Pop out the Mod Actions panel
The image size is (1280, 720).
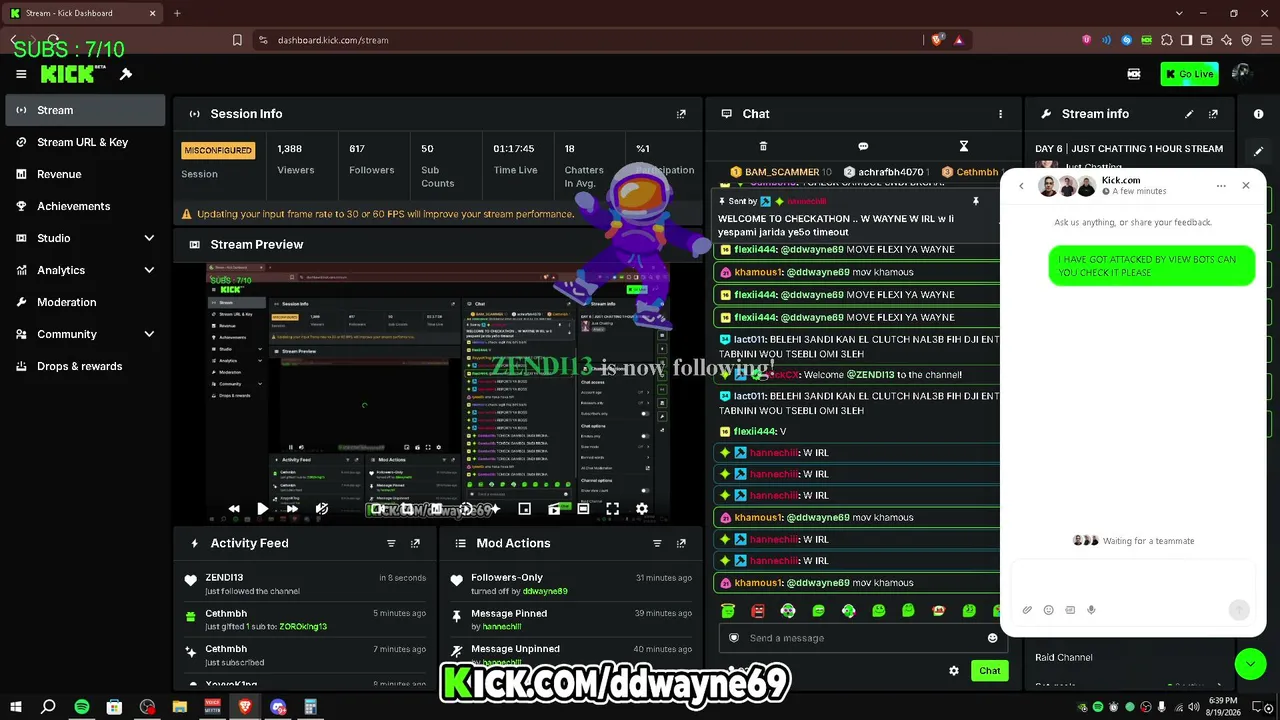[681, 543]
